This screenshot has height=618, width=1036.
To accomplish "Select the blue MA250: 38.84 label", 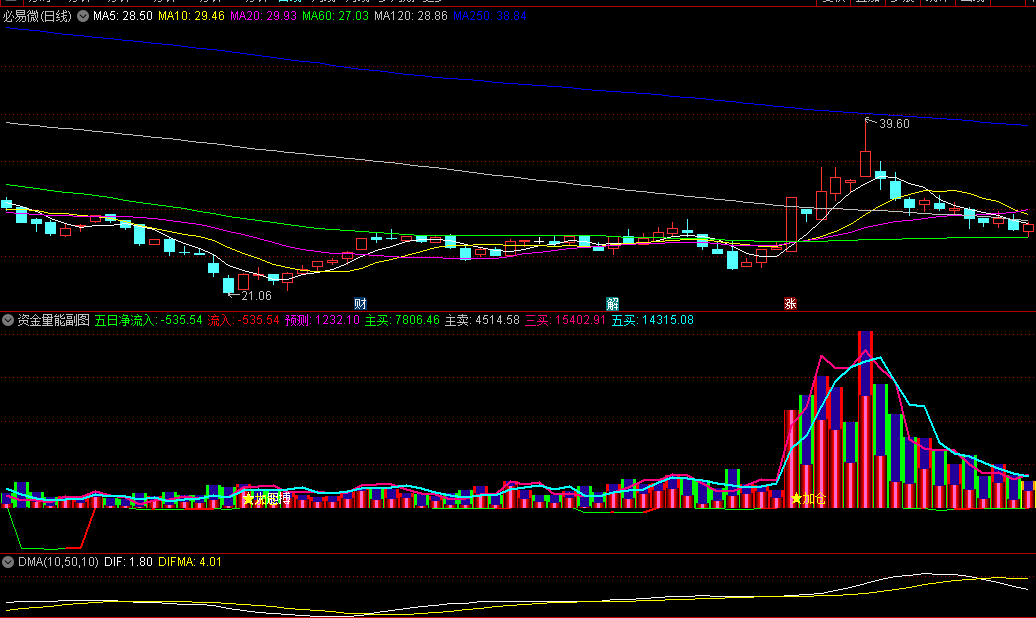I will [x=490, y=16].
